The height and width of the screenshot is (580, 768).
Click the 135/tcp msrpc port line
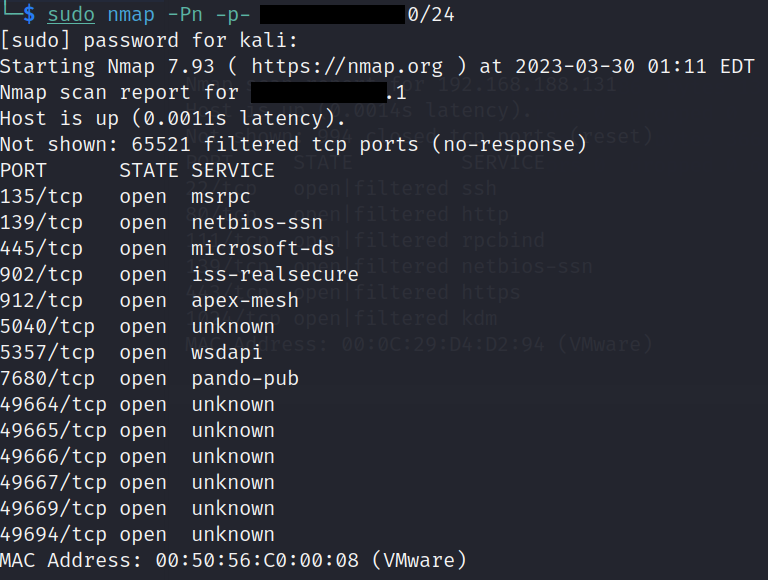(125, 196)
